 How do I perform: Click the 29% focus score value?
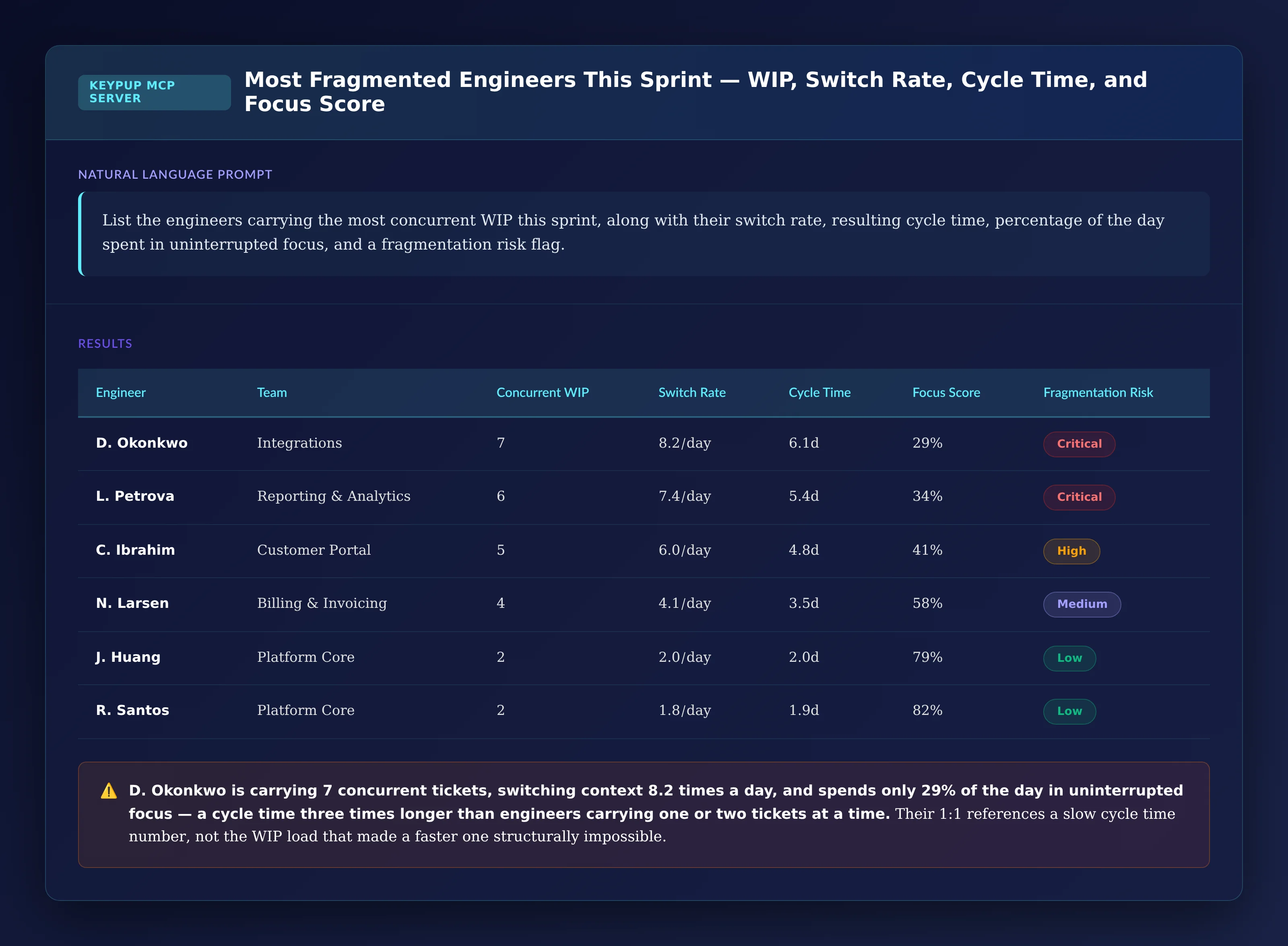pyautogui.click(x=927, y=443)
